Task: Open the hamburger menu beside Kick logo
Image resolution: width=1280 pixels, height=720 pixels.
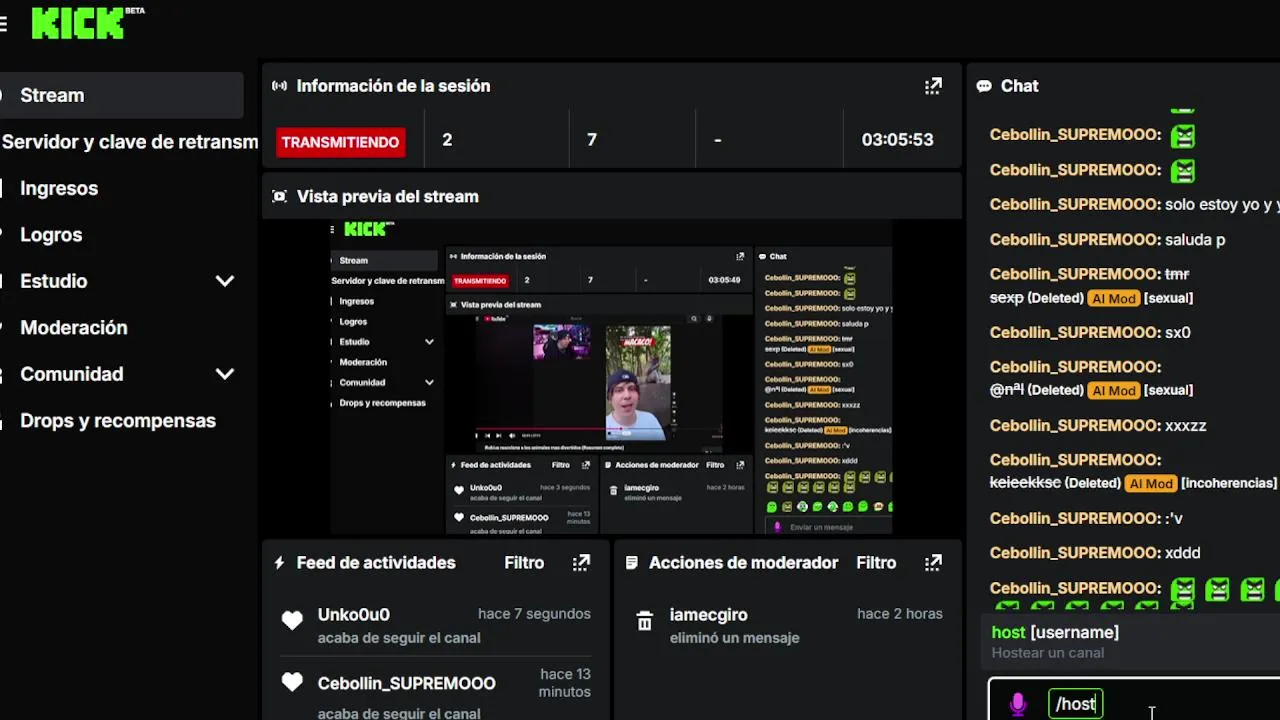Action: (x=3, y=24)
